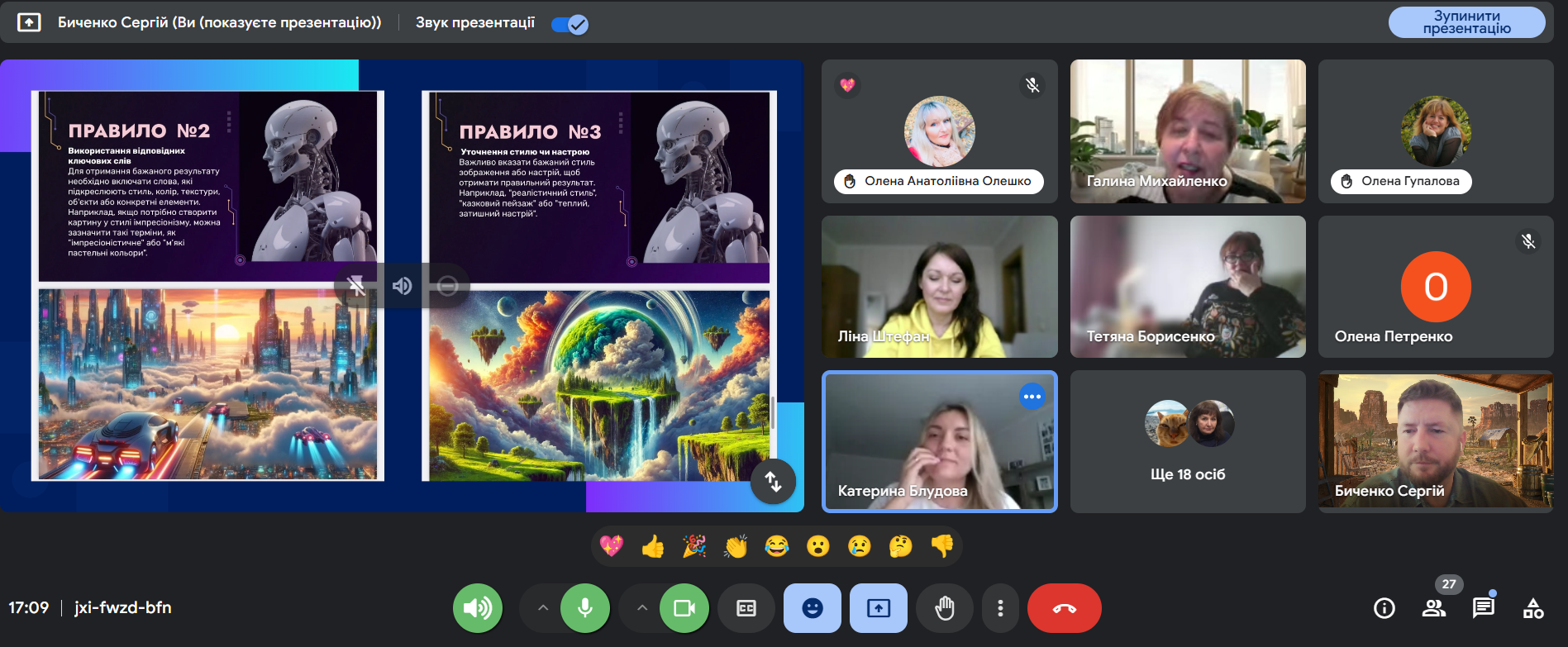Turn on closed captions
This screenshot has width=1568, height=647.
(x=746, y=608)
